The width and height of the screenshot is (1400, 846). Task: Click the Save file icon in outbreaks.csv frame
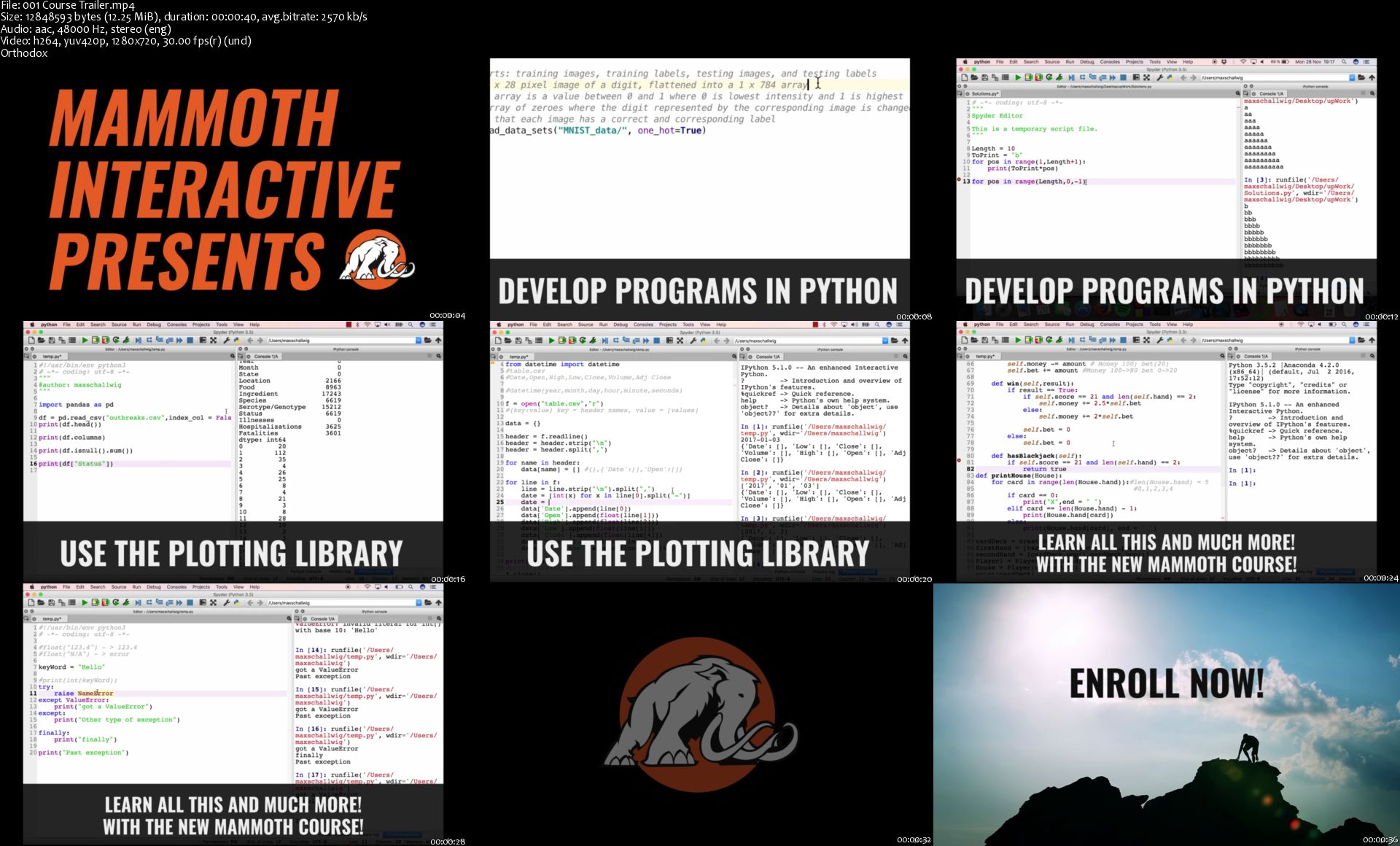click(x=52, y=340)
